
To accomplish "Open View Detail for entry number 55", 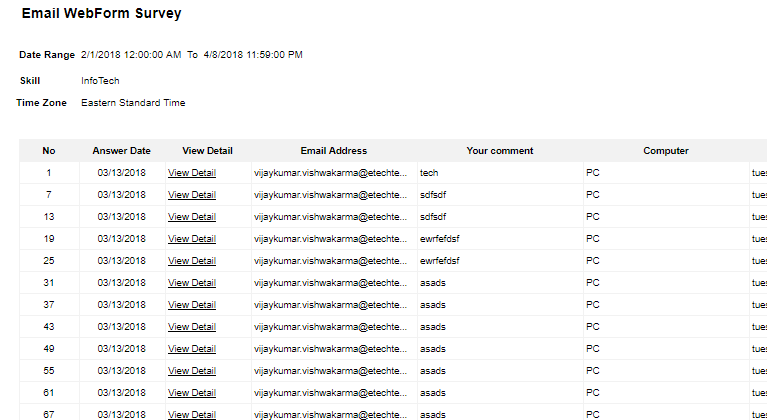I will pyautogui.click(x=191, y=371).
